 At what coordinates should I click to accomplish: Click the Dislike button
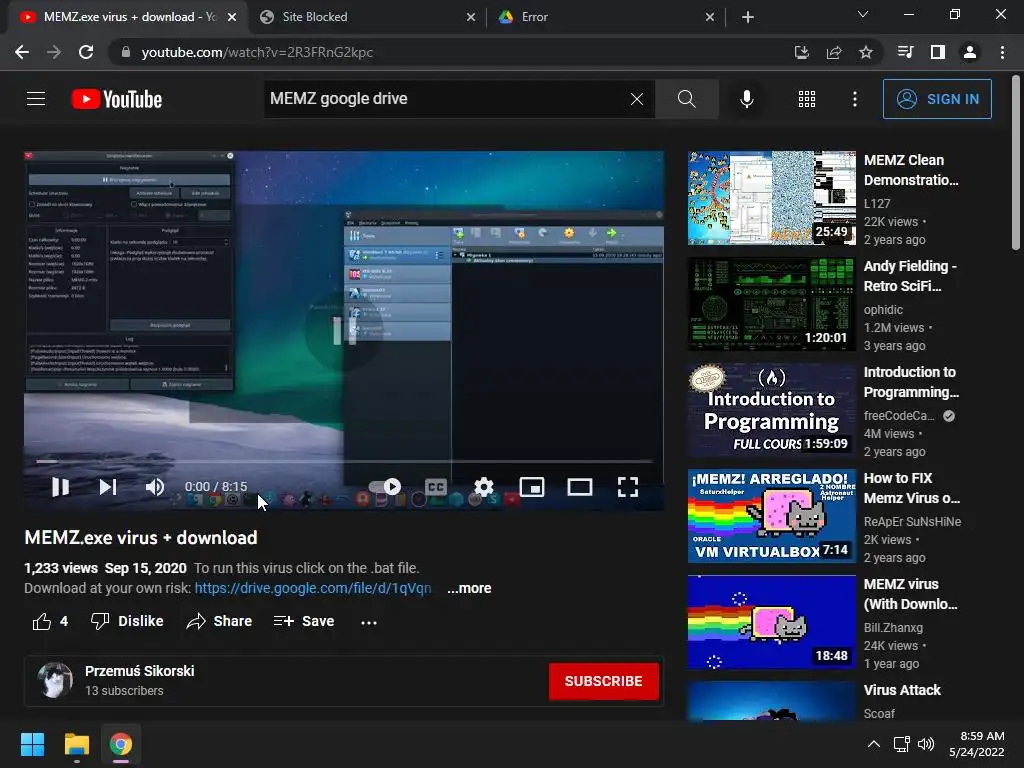pos(127,621)
